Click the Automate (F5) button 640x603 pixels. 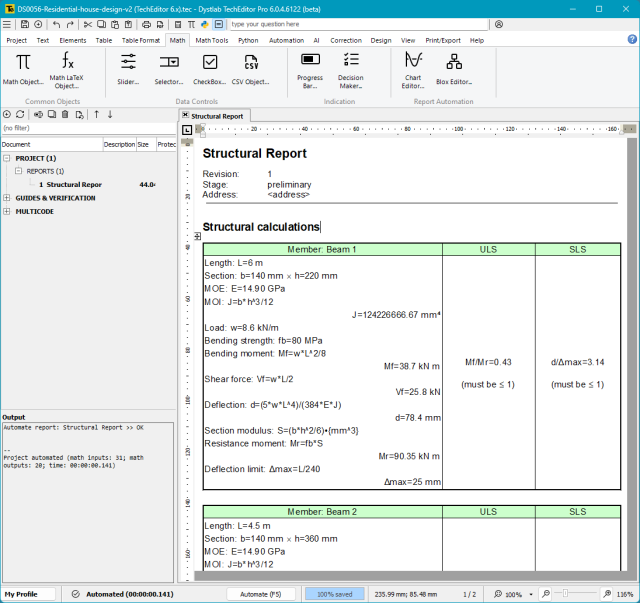(x=261, y=594)
